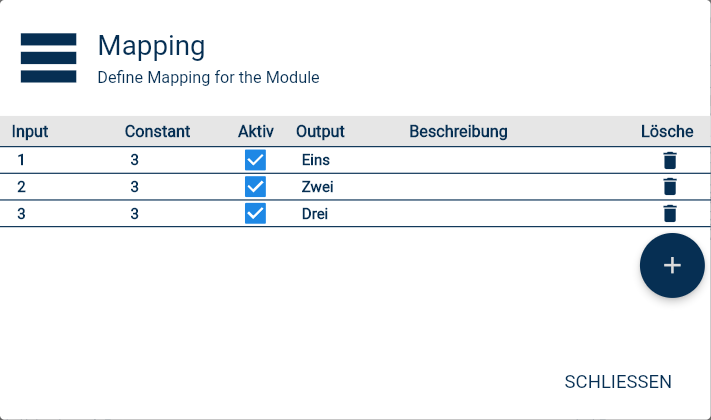Click the Aktiv column header
This screenshot has width=711, height=420.
(x=255, y=131)
